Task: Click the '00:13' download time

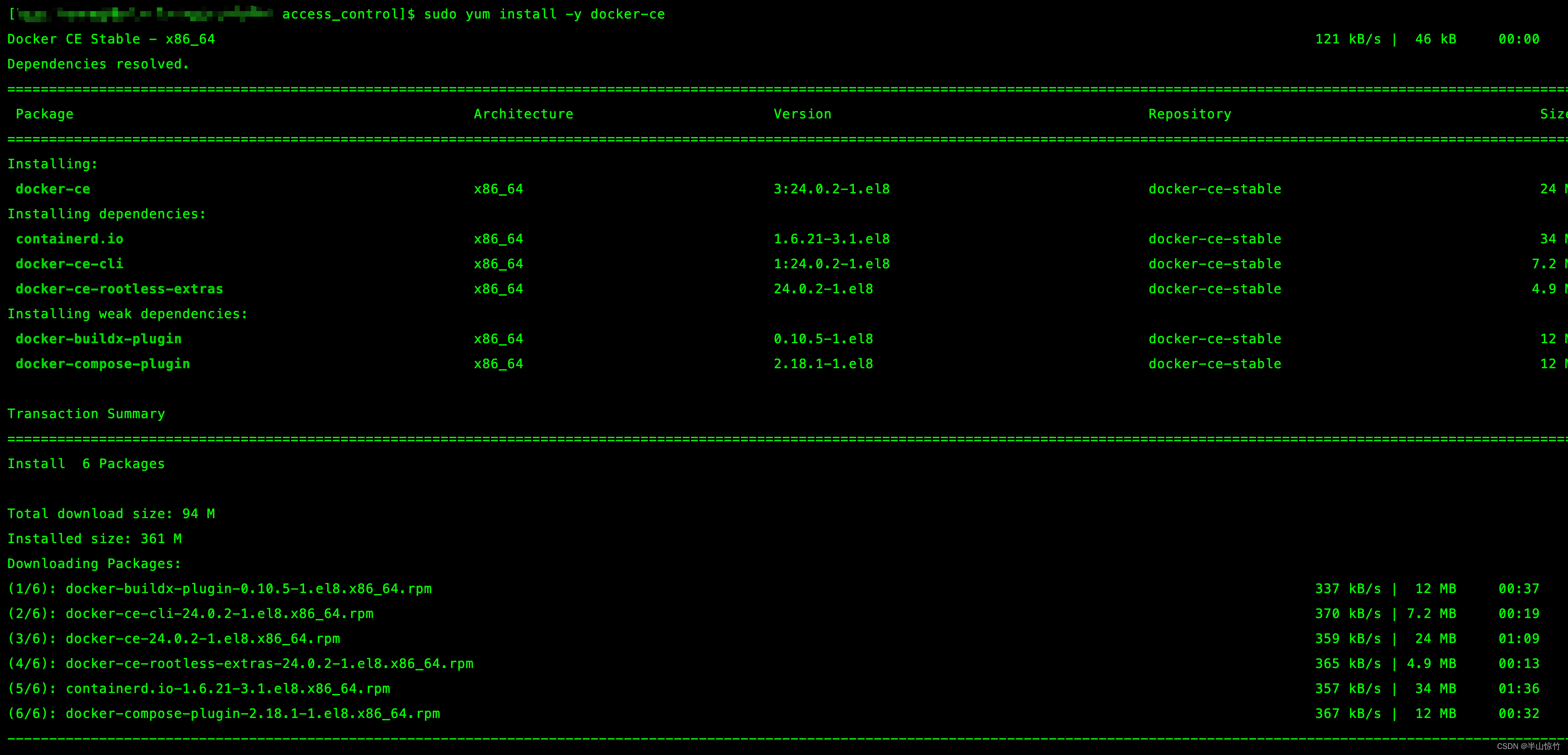Action: click(1518, 664)
